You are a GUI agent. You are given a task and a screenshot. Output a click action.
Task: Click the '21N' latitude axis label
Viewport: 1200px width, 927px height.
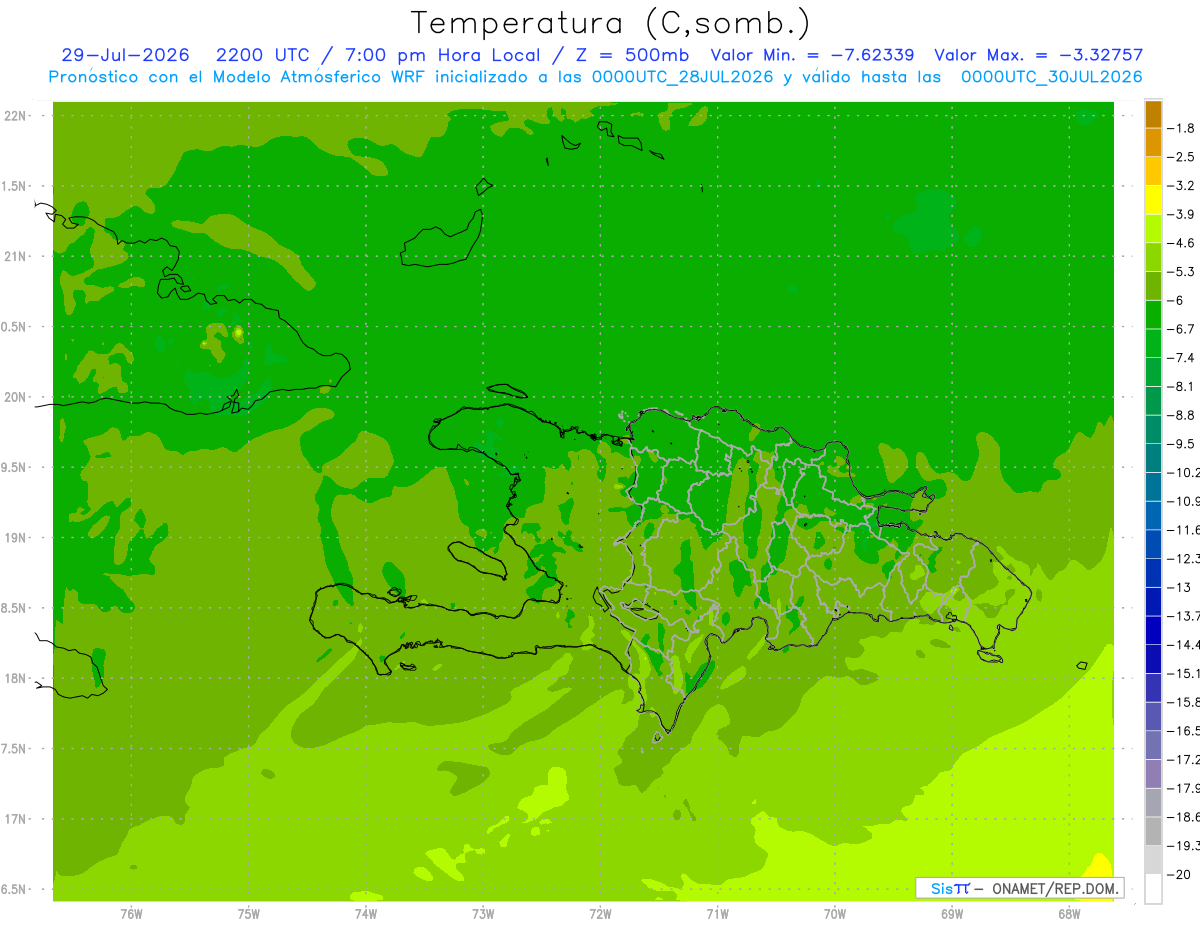click(x=15, y=256)
